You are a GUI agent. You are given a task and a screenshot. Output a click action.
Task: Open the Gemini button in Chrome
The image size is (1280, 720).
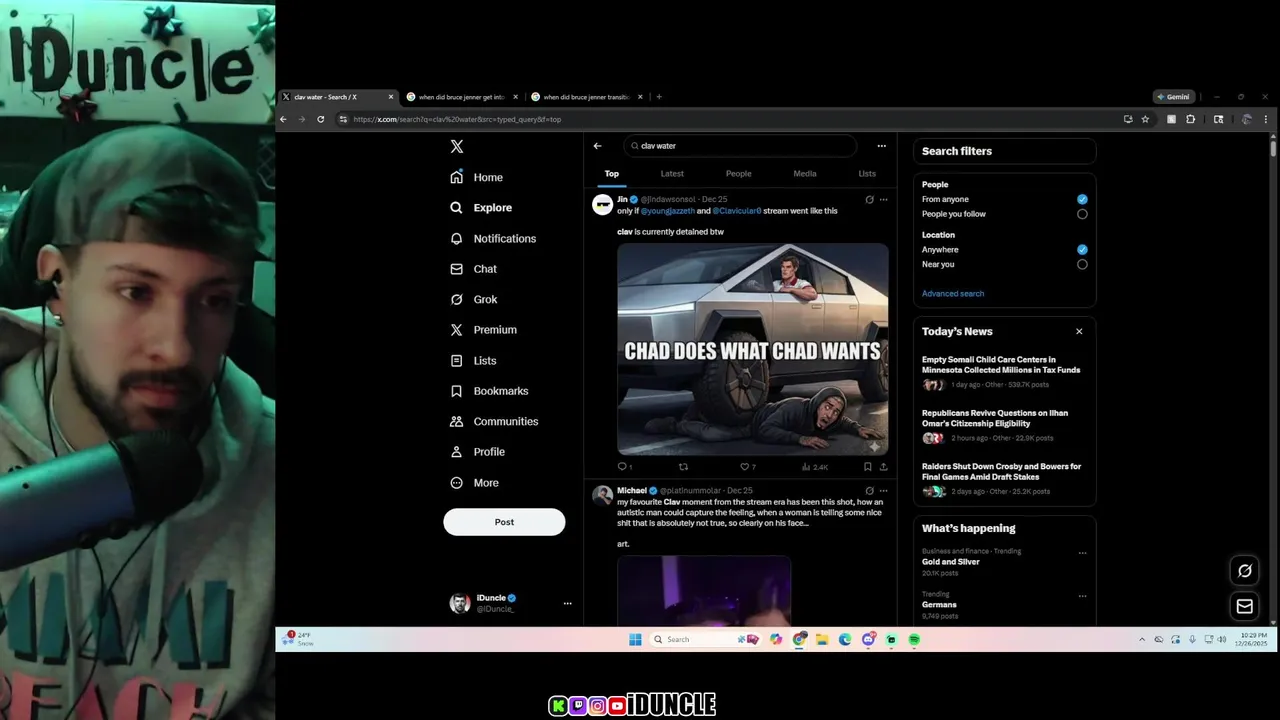(x=1174, y=97)
